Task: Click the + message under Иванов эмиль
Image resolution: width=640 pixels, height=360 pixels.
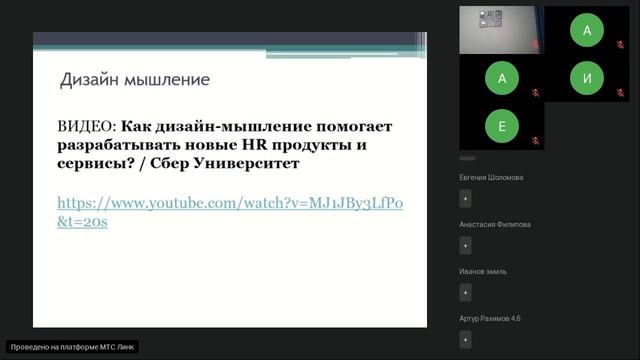Action: click(465, 293)
